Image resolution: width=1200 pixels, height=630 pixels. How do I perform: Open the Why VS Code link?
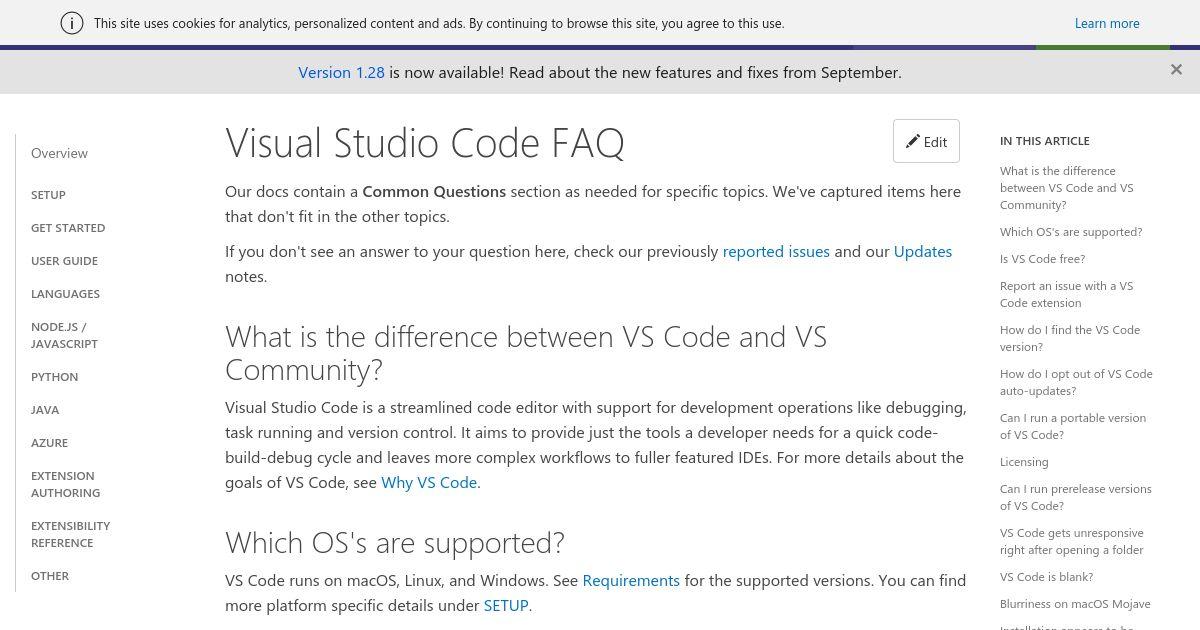point(431,482)
